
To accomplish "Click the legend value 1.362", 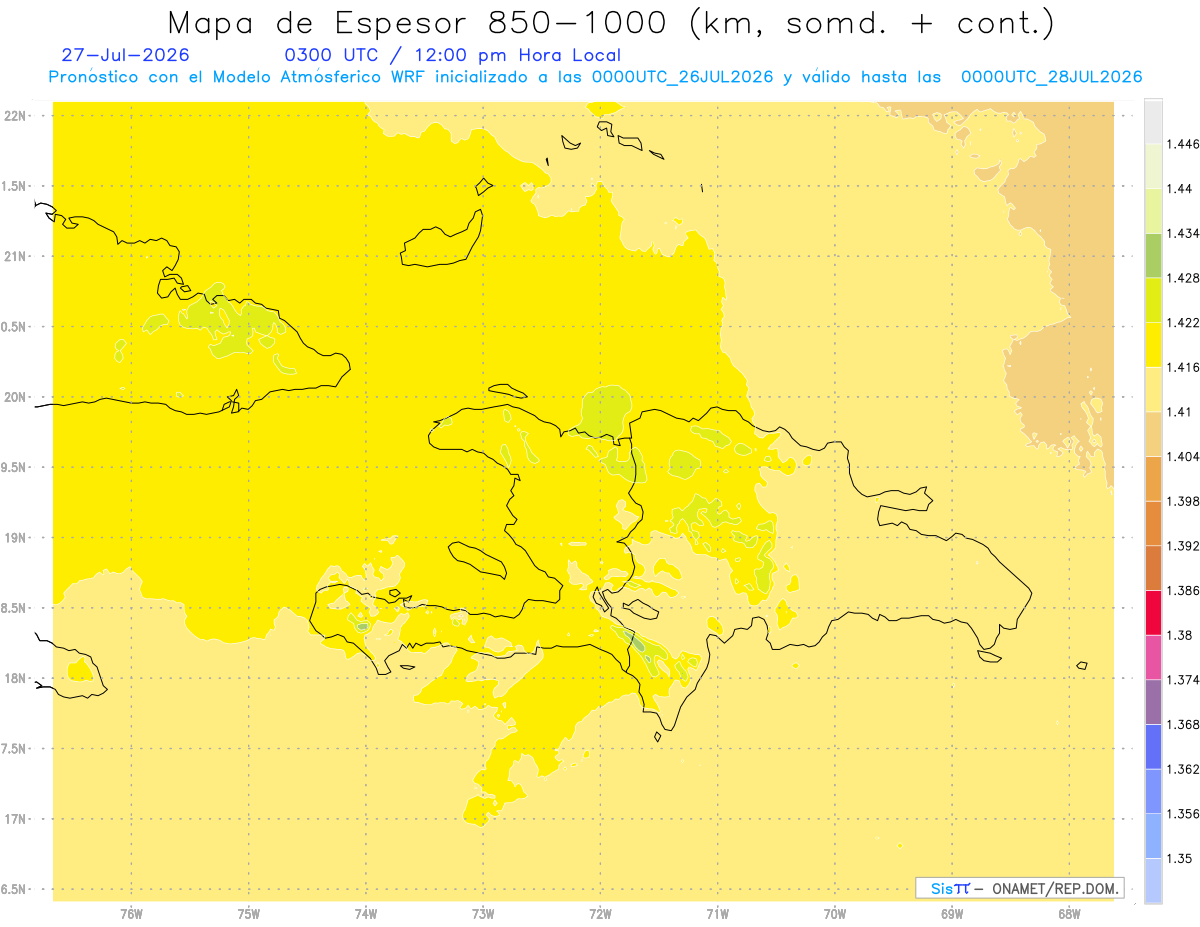I will click(x=1185, y=769).
